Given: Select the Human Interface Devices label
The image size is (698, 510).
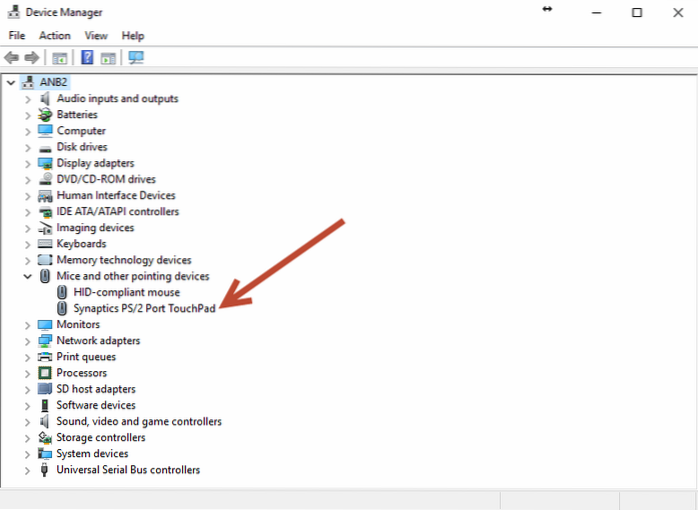Looking at the screenshot, I should click(116, 195).
